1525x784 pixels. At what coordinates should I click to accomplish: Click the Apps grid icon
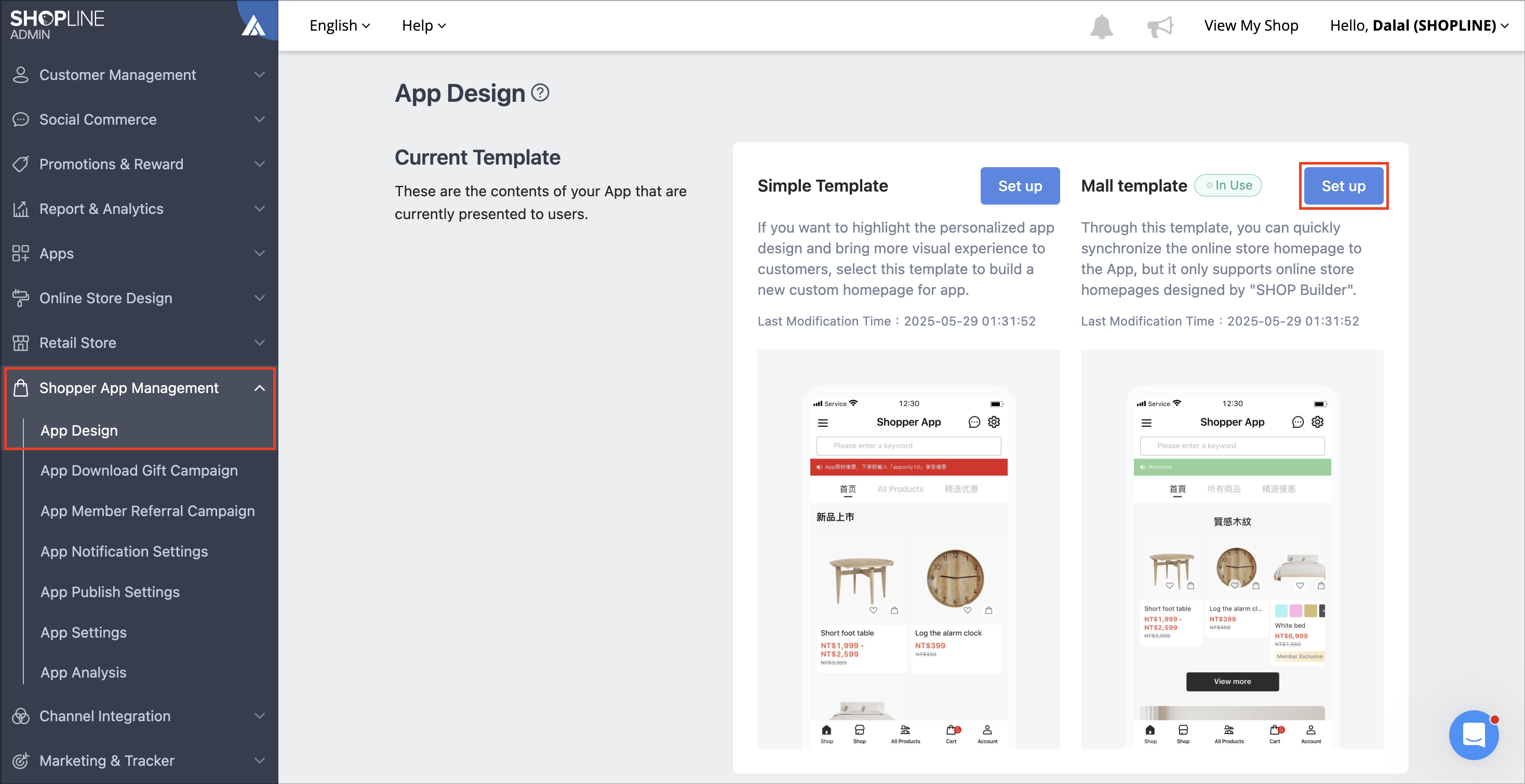[x=21, y=253]
